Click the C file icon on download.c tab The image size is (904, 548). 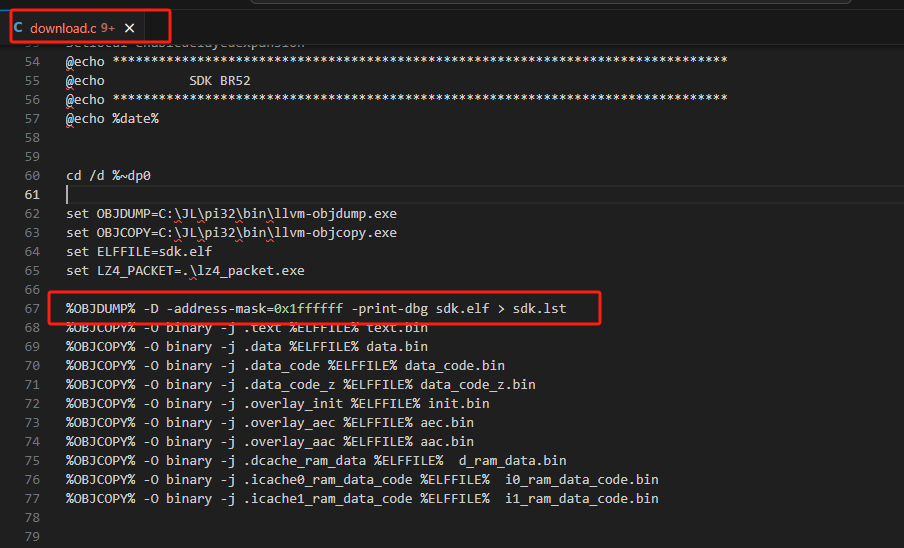click(x=18, y=27)
